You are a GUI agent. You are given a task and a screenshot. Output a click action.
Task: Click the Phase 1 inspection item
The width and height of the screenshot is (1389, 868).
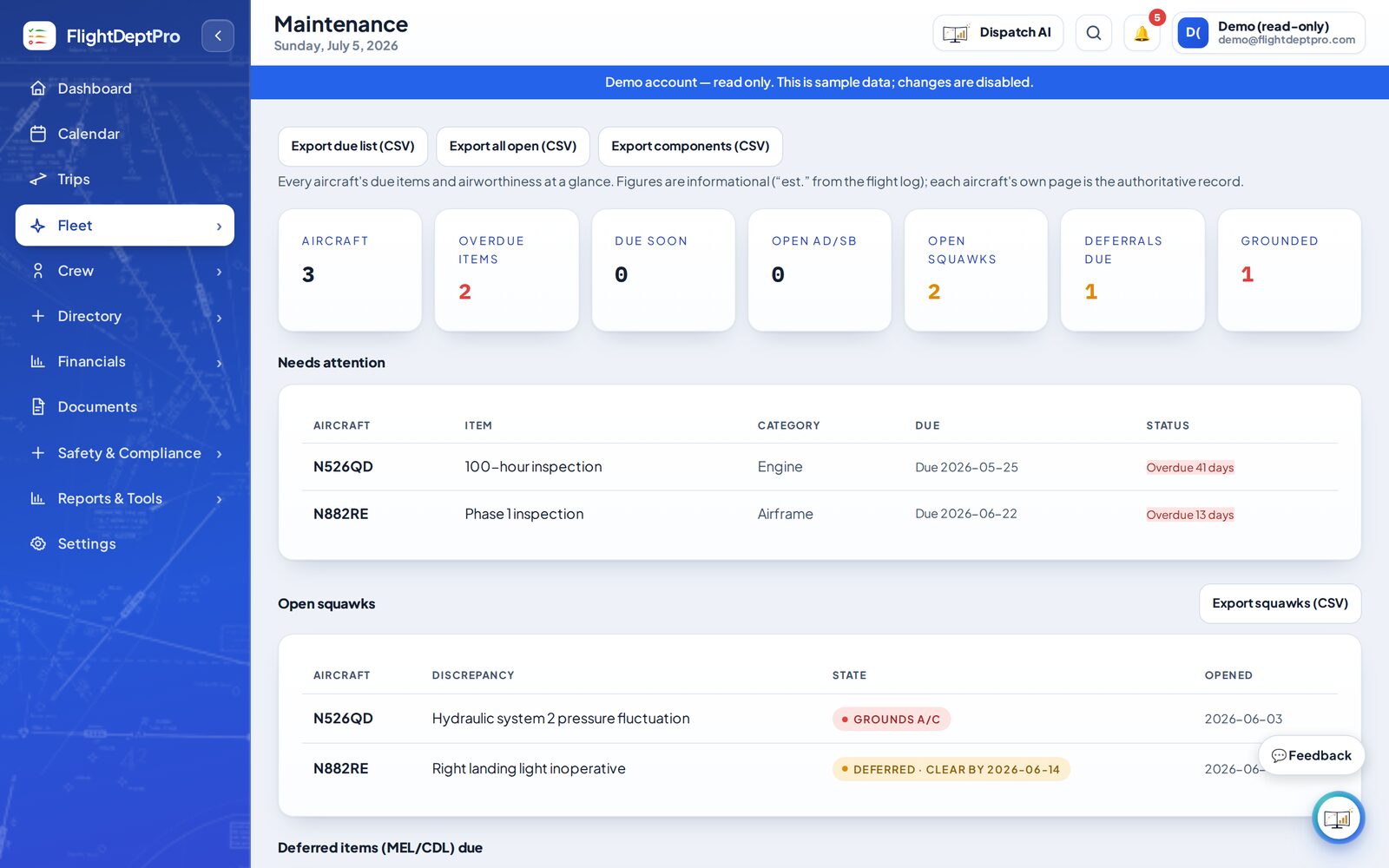coord(523,514)
